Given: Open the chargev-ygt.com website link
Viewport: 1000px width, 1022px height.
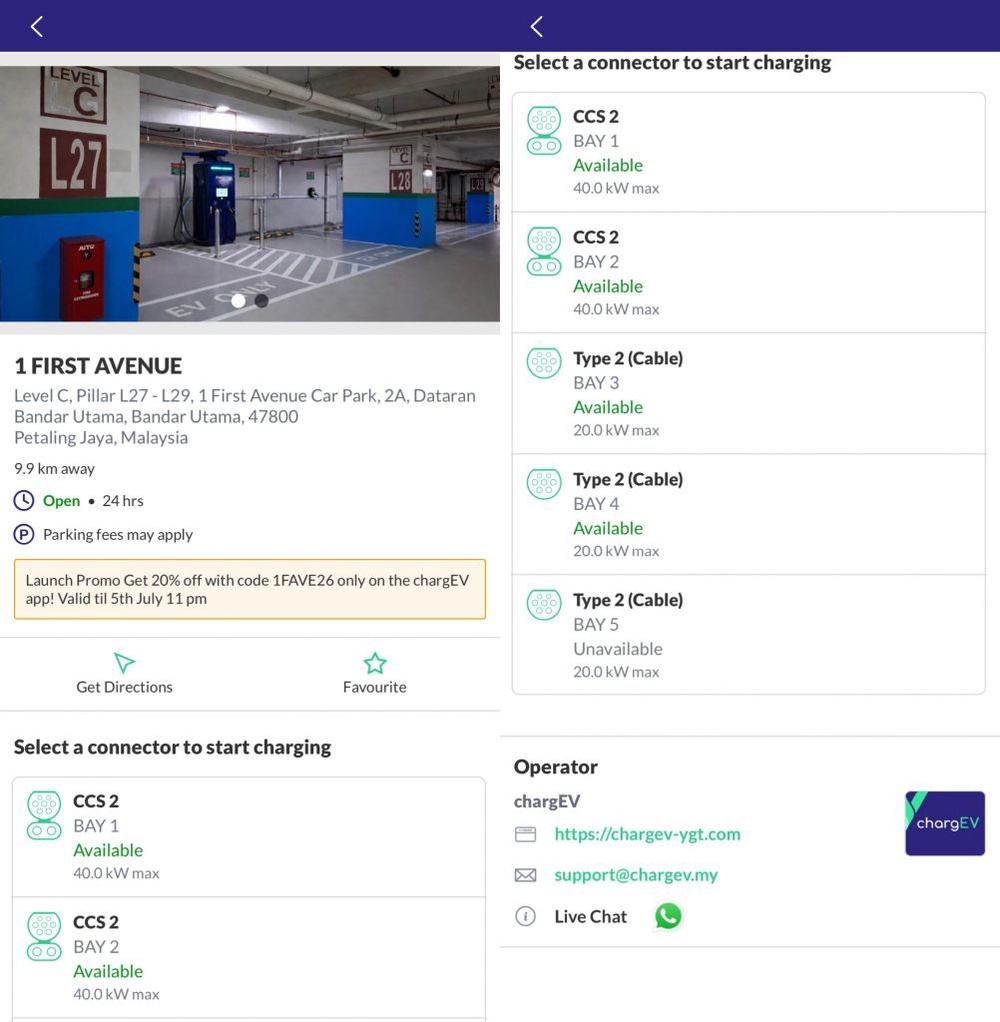Looking at the screenshot, I should (647, 834).
